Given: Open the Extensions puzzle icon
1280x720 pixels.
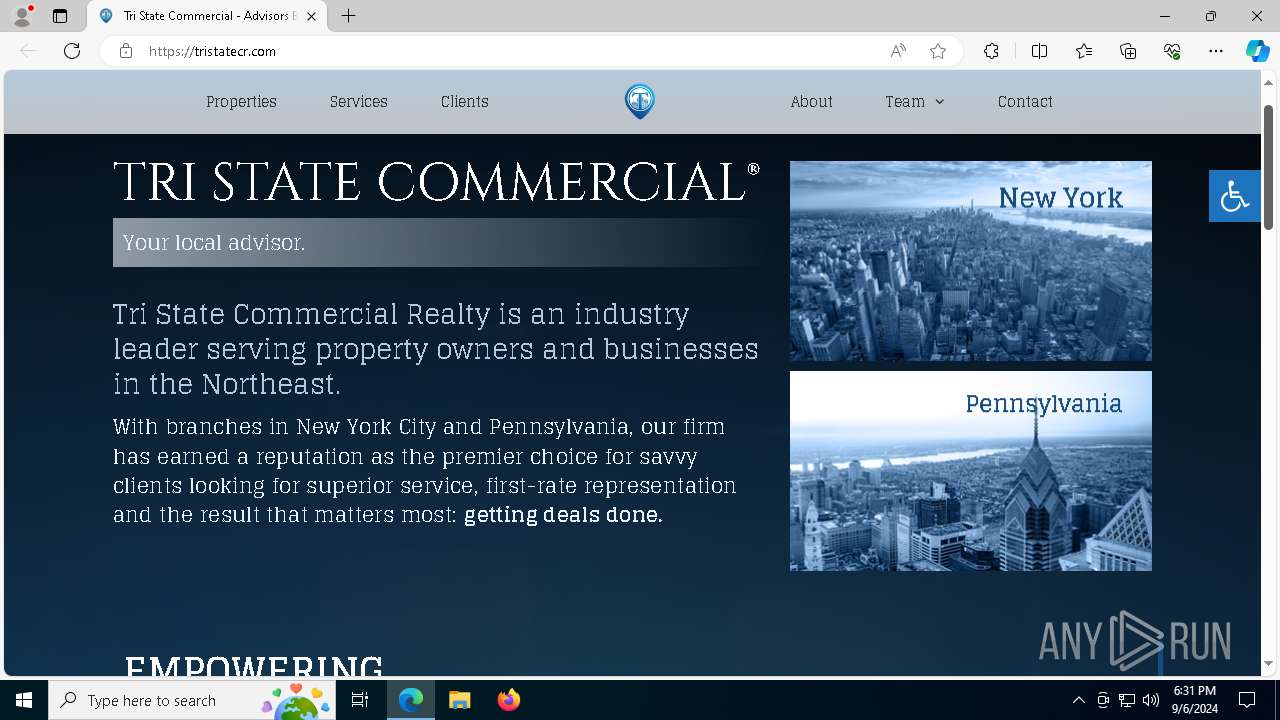Looking at the screenshot, I should click(x=991, y=51).
